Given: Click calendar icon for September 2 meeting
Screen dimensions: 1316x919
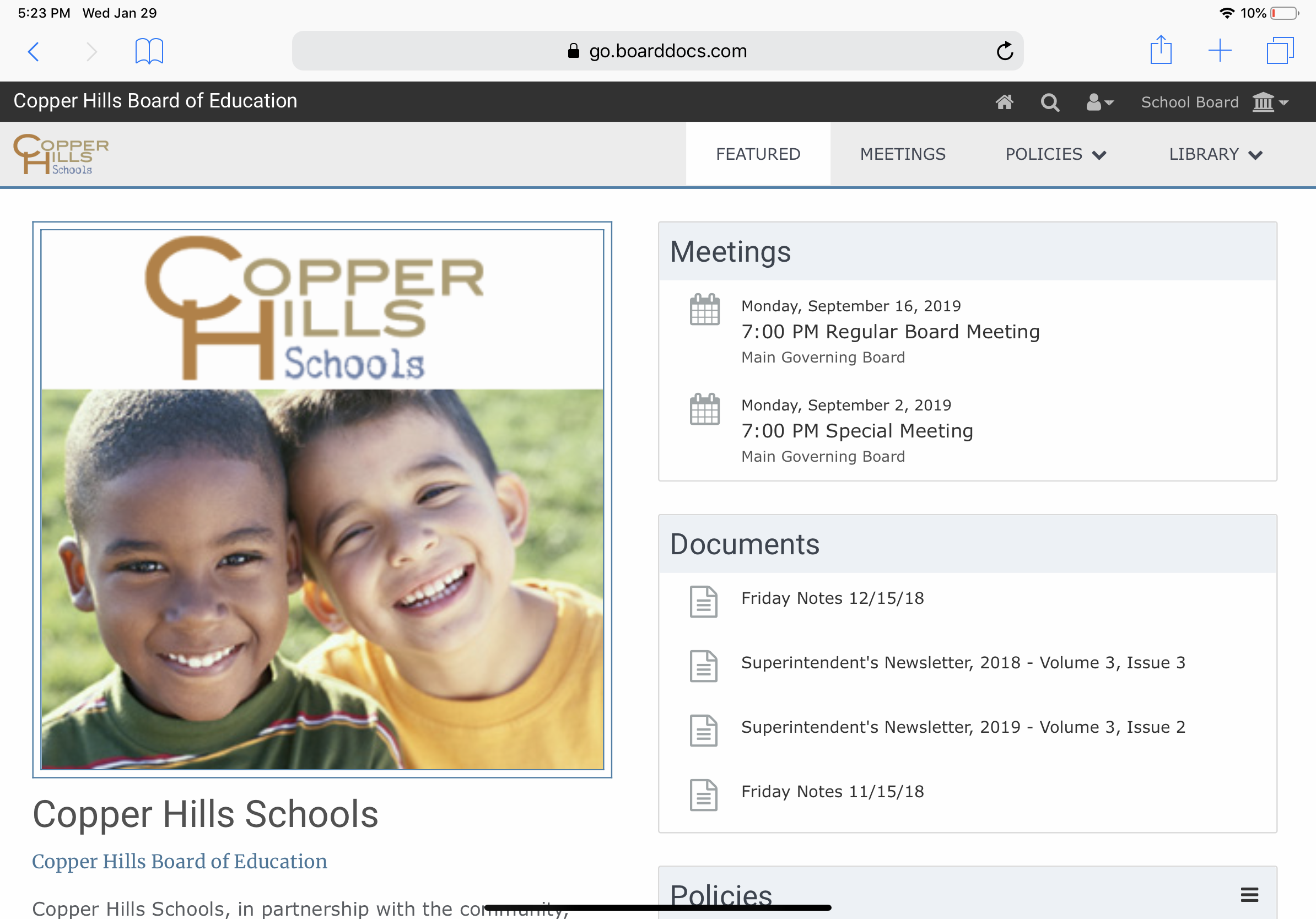Looking at the screenshot, I should tap(704, 409).
